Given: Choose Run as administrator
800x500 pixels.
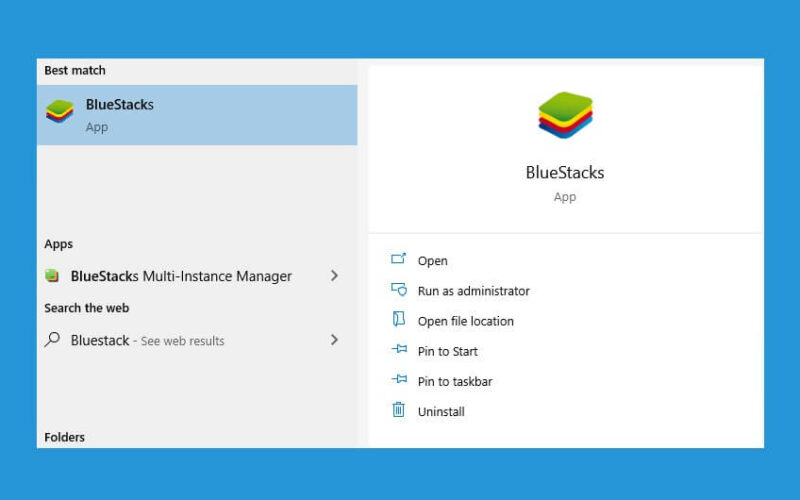Looking at the screenshot, I should click(473, 291).
